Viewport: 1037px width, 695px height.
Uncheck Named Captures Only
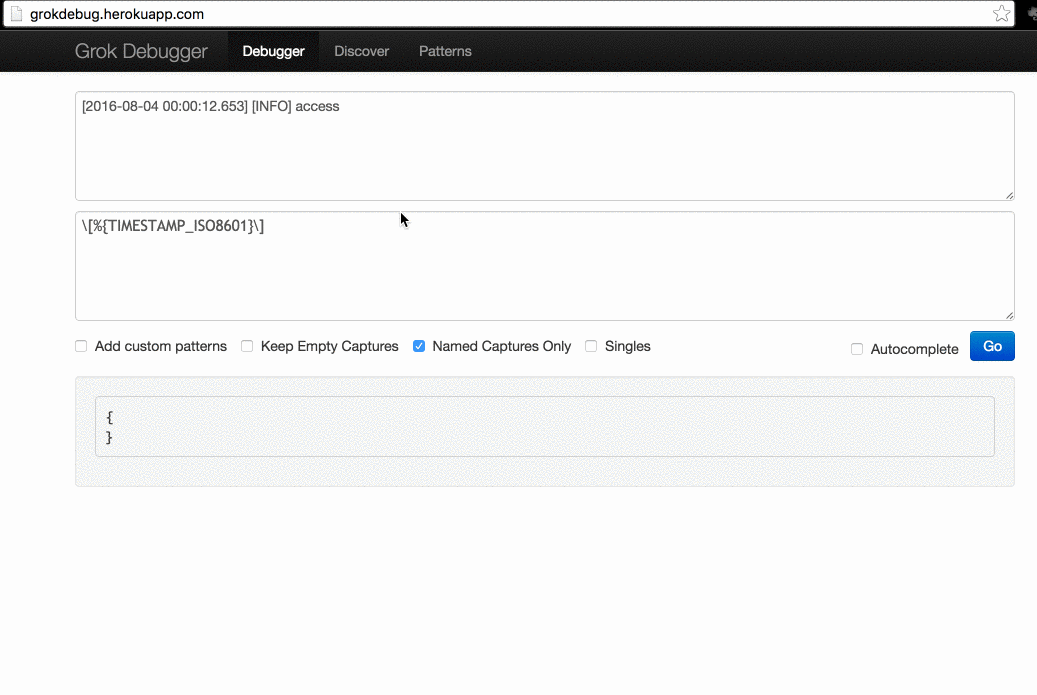pos(419,346)
